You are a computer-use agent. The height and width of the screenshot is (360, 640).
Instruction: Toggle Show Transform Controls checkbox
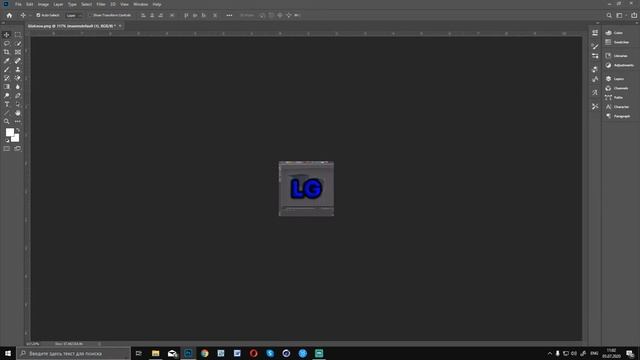(90, 15)
